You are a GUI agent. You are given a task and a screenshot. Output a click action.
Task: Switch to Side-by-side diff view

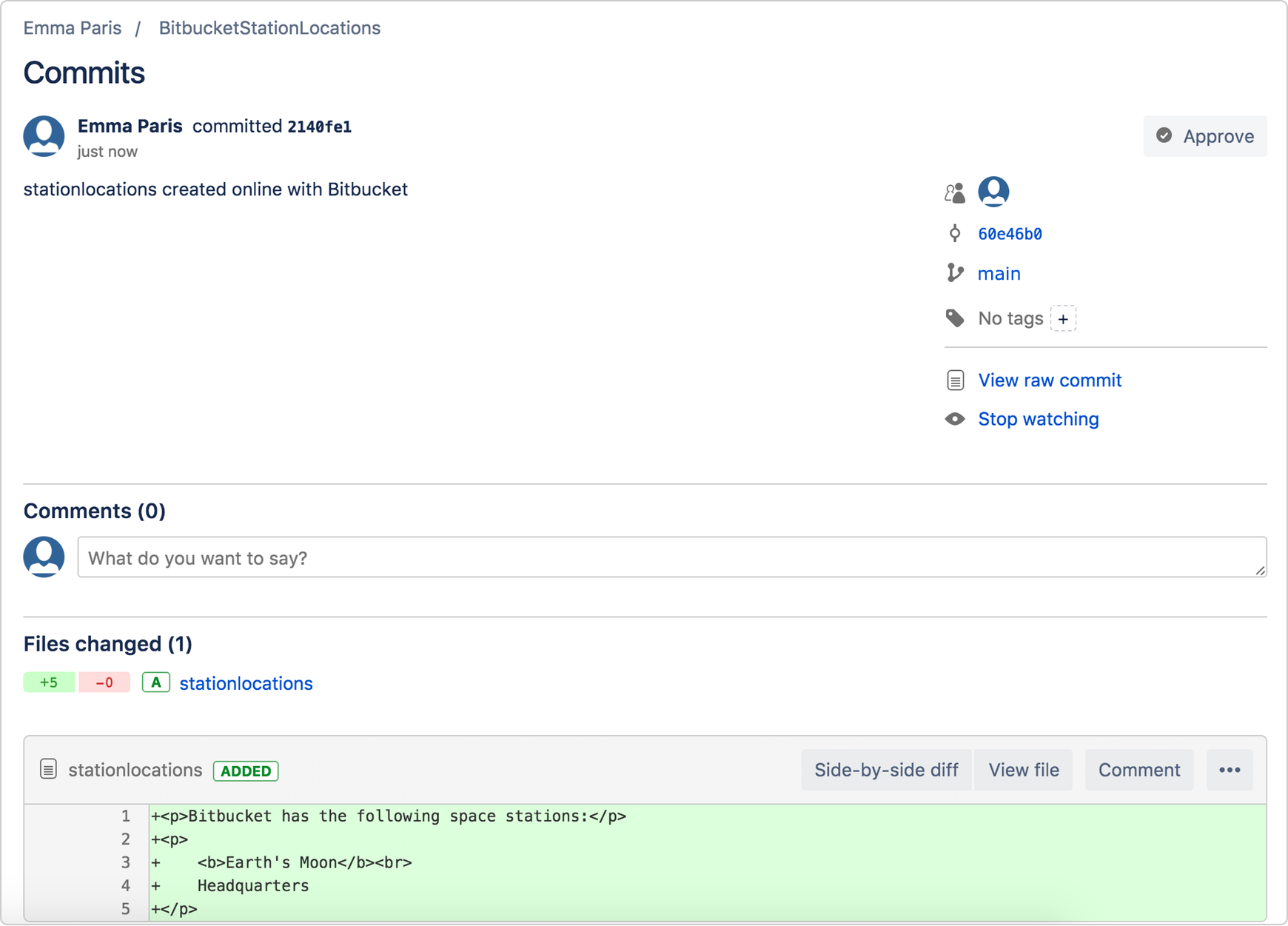pos(886,770)
